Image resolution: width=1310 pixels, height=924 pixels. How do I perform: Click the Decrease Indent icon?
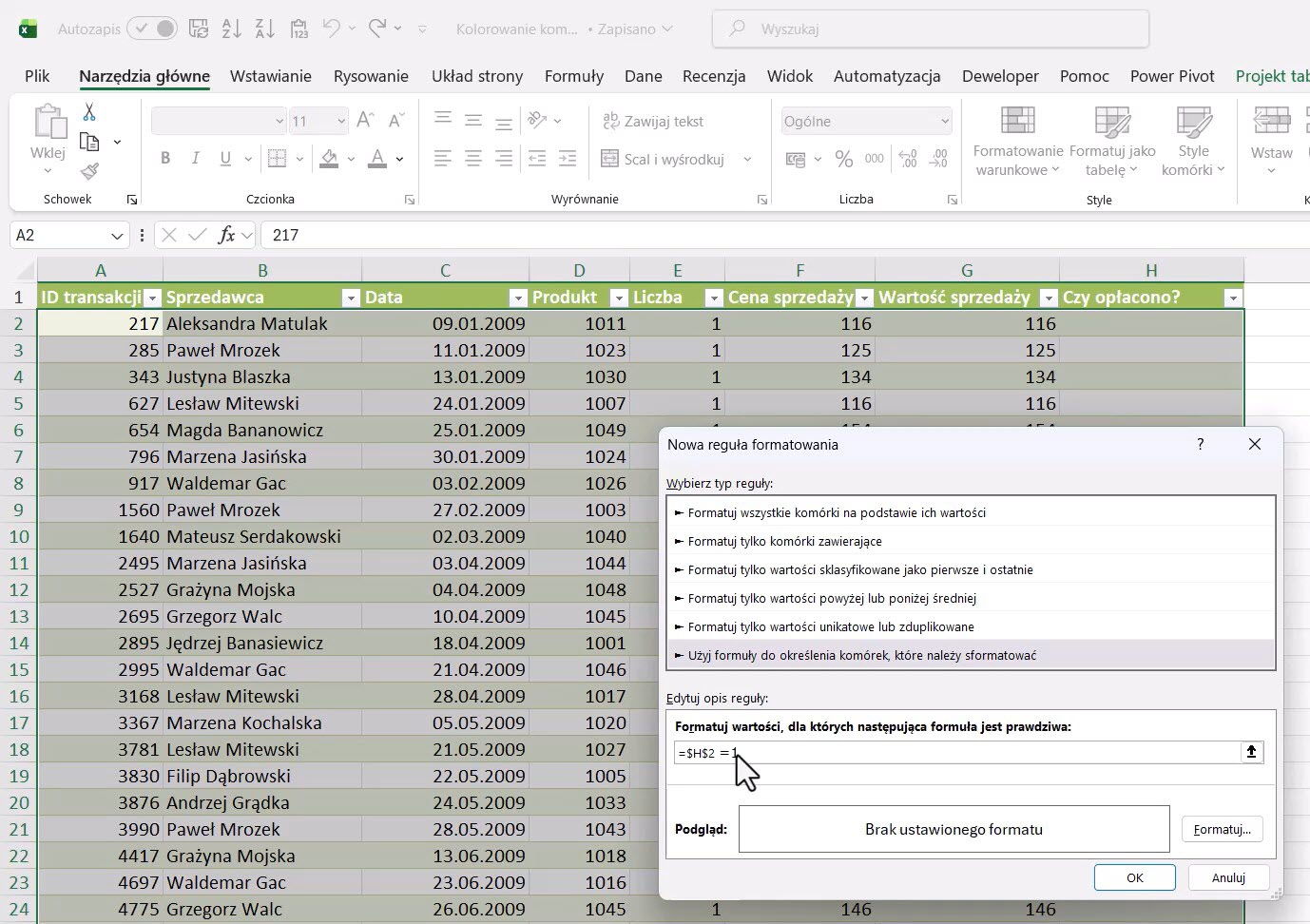(x=537, y=159)
